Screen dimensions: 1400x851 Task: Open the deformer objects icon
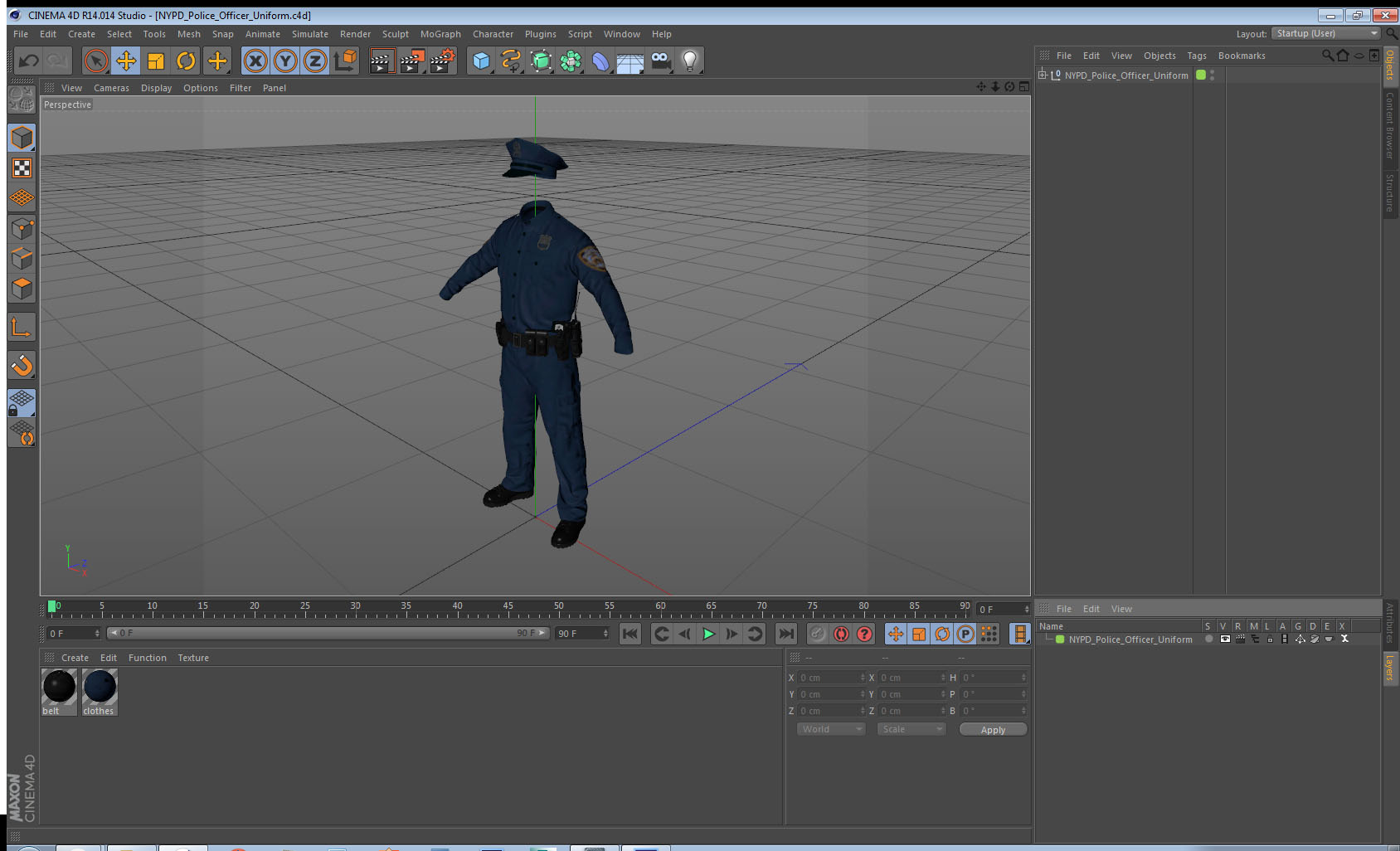(600, 61)
